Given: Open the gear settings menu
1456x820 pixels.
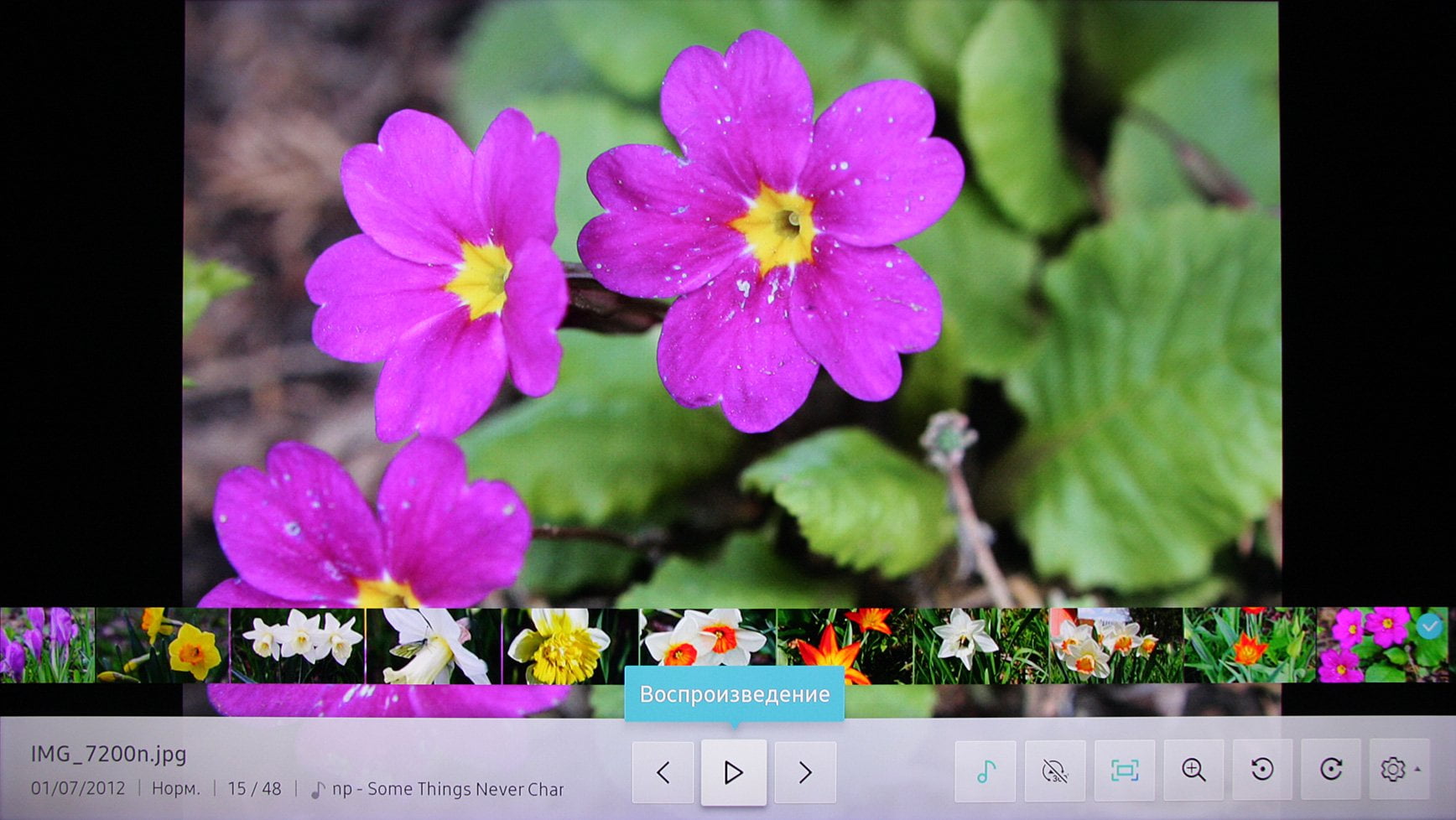Looking at the screenshot, I should 1399,770.
